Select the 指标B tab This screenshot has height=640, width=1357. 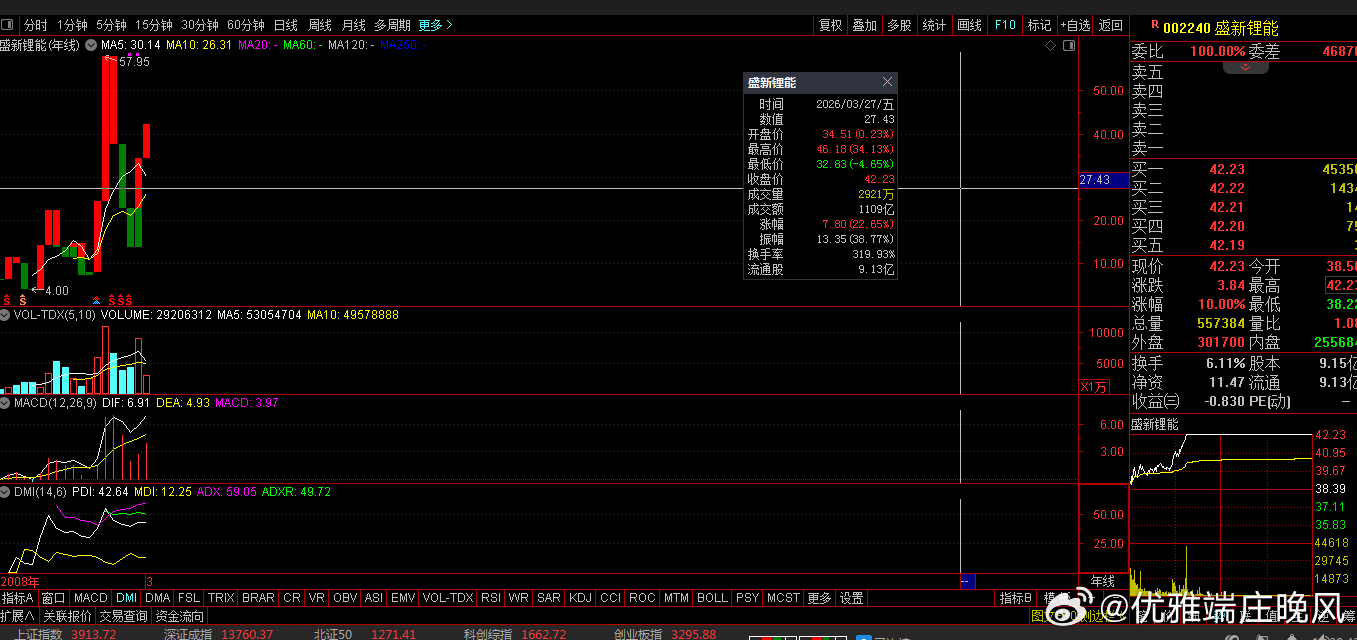tap(1016, 598)
